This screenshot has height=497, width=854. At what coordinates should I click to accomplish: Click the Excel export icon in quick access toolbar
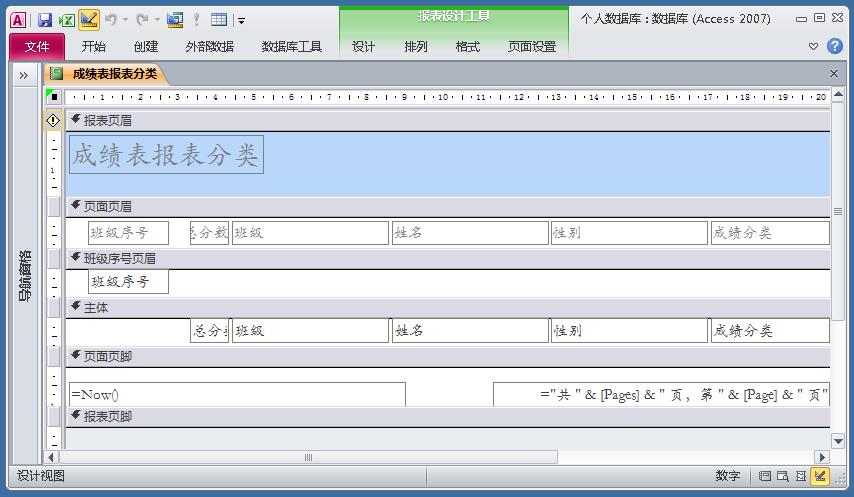click(66, 20)
